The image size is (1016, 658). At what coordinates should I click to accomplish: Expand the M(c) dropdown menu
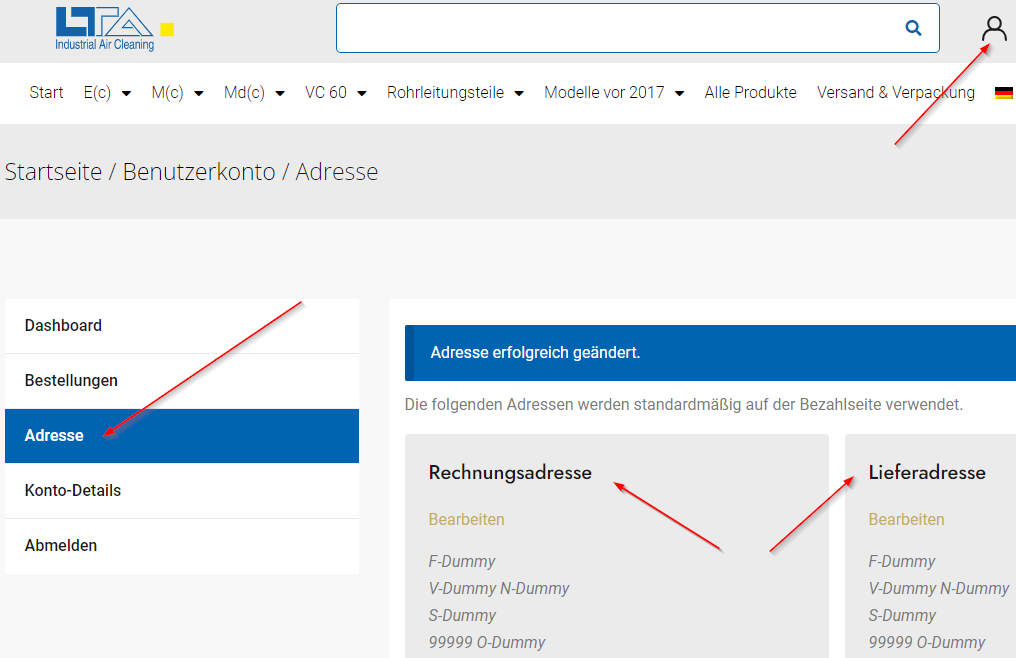pos(177,93)
